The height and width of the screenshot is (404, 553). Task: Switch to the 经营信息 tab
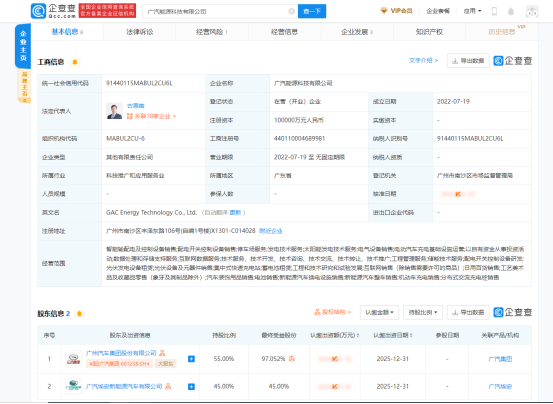pos(284,32)
